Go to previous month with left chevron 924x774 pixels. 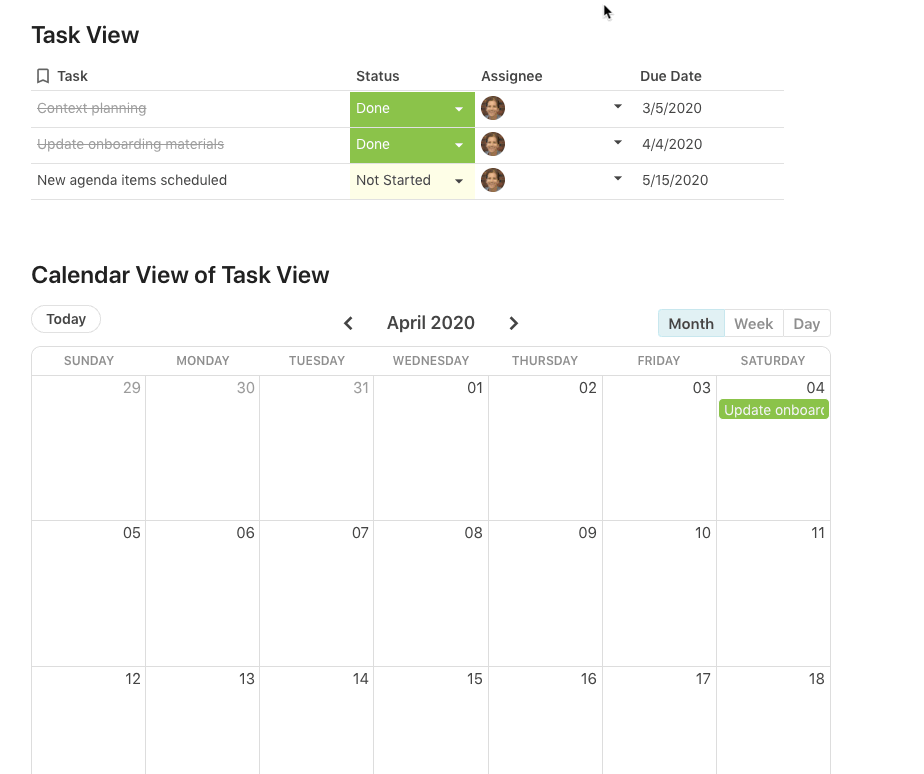(x=348, y=323)
